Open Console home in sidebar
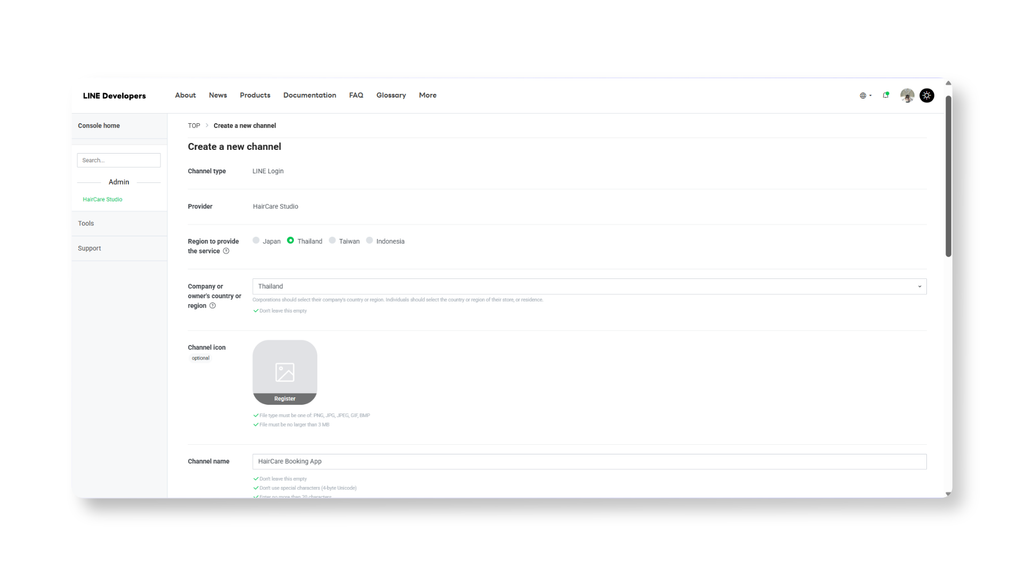 click(x=99, y=125)
